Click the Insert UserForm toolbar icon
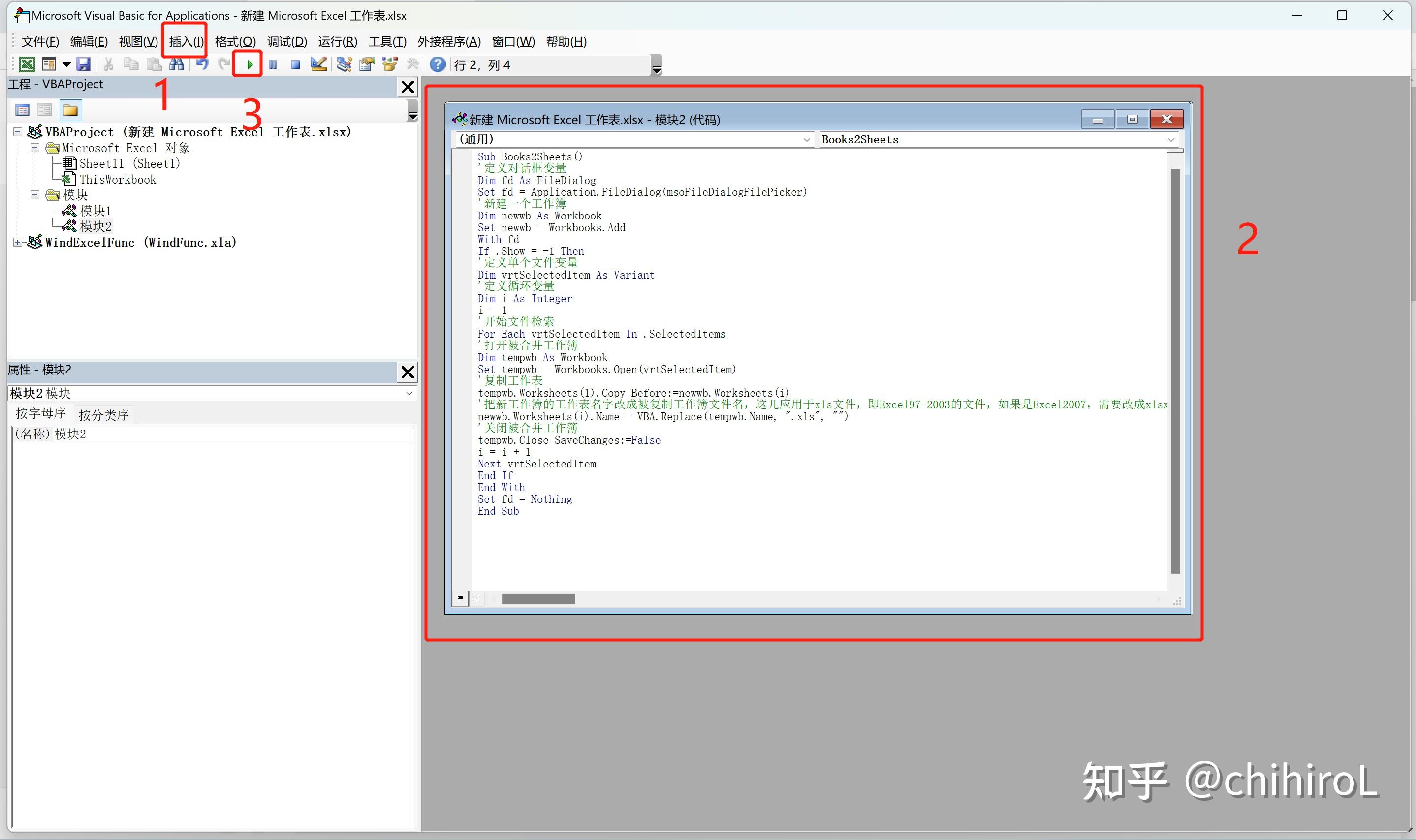The height and width of the screenshot is (840, 1416). coord(49,64)
